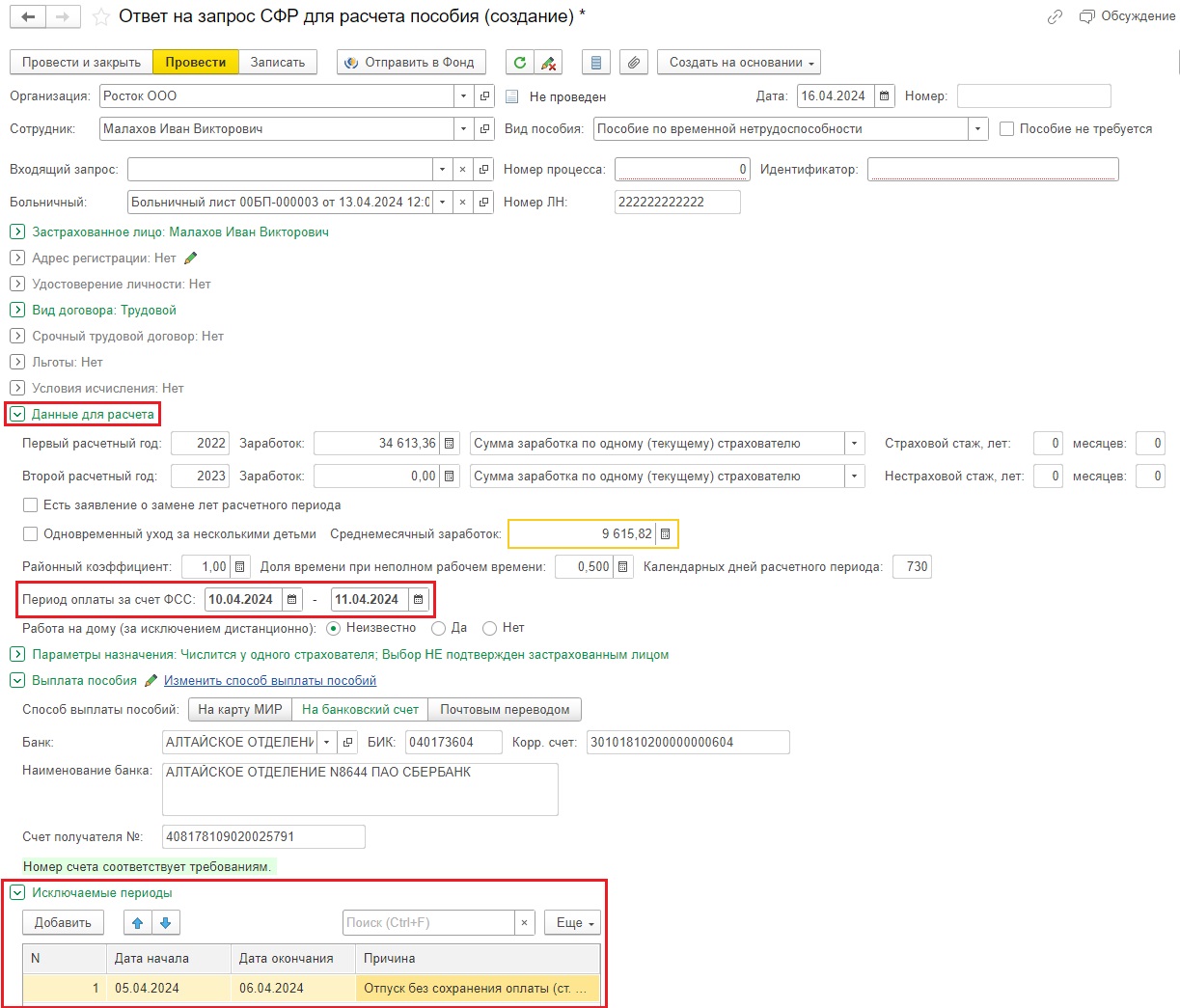
Task: Open the Входящий запрос record
Action: (x=484, y=170)
